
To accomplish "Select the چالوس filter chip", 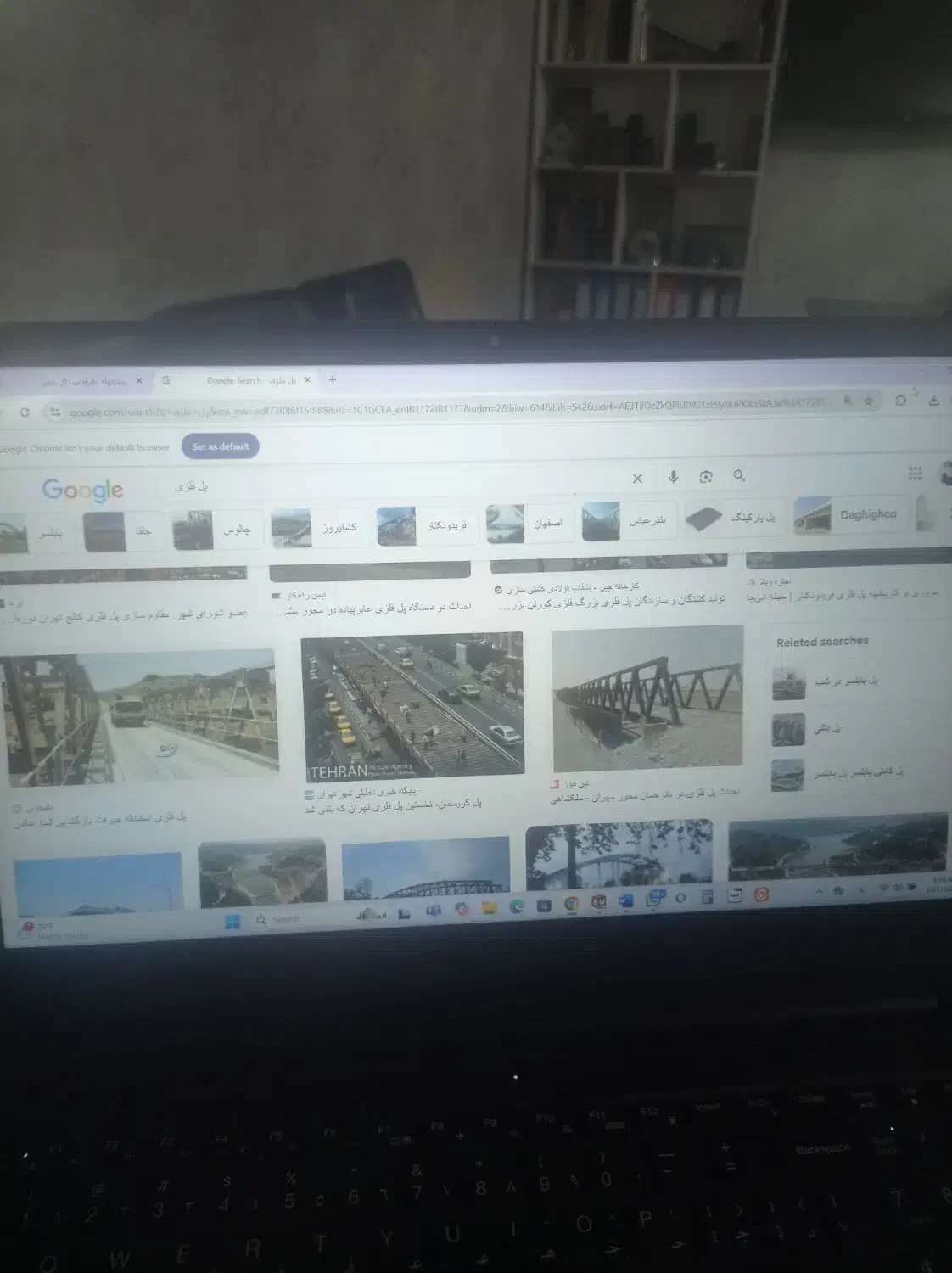I will coord(216,531).
